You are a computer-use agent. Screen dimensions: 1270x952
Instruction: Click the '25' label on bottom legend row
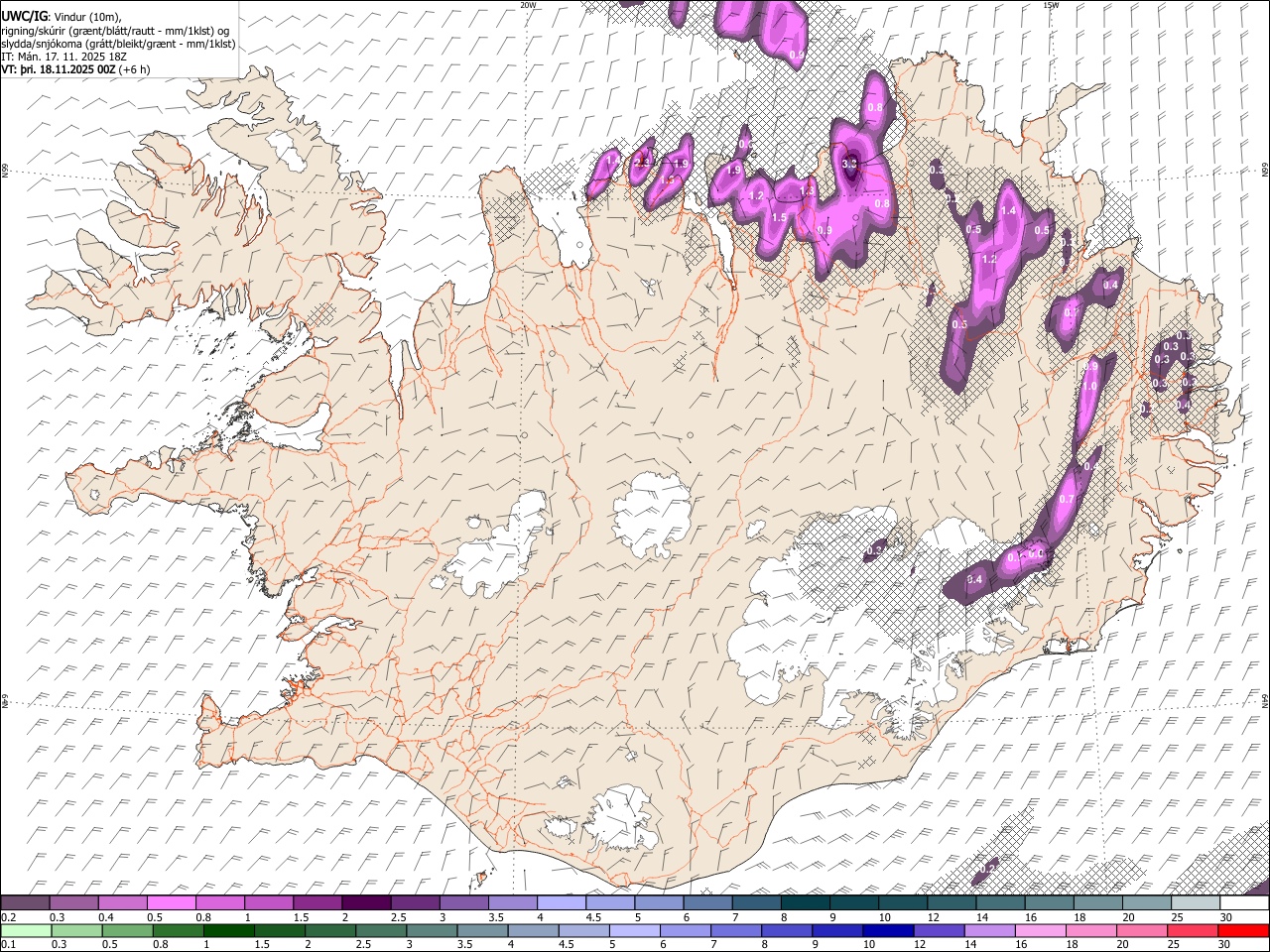point(1173,944)
